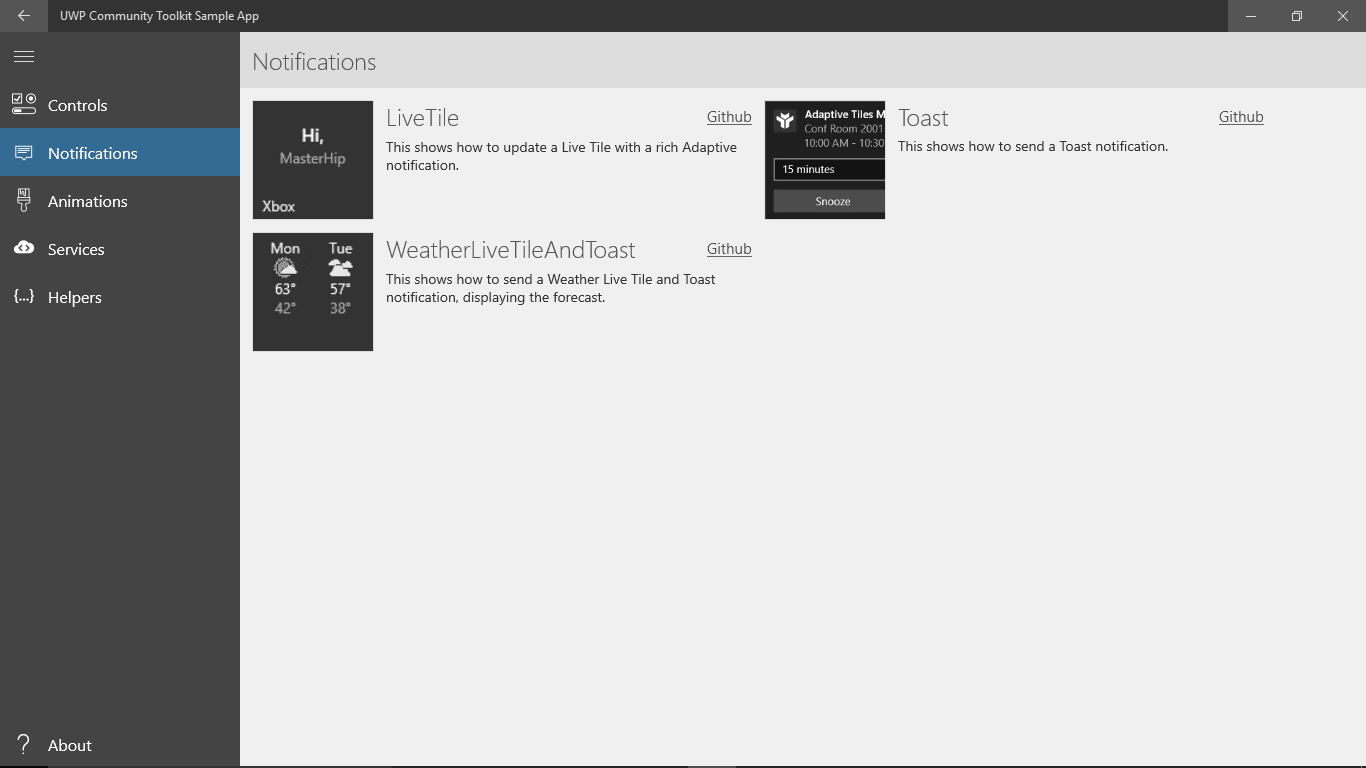This screenshot has height=768, width=1366.
Task: Go to the Helpers section
Action: pos(74,297)
